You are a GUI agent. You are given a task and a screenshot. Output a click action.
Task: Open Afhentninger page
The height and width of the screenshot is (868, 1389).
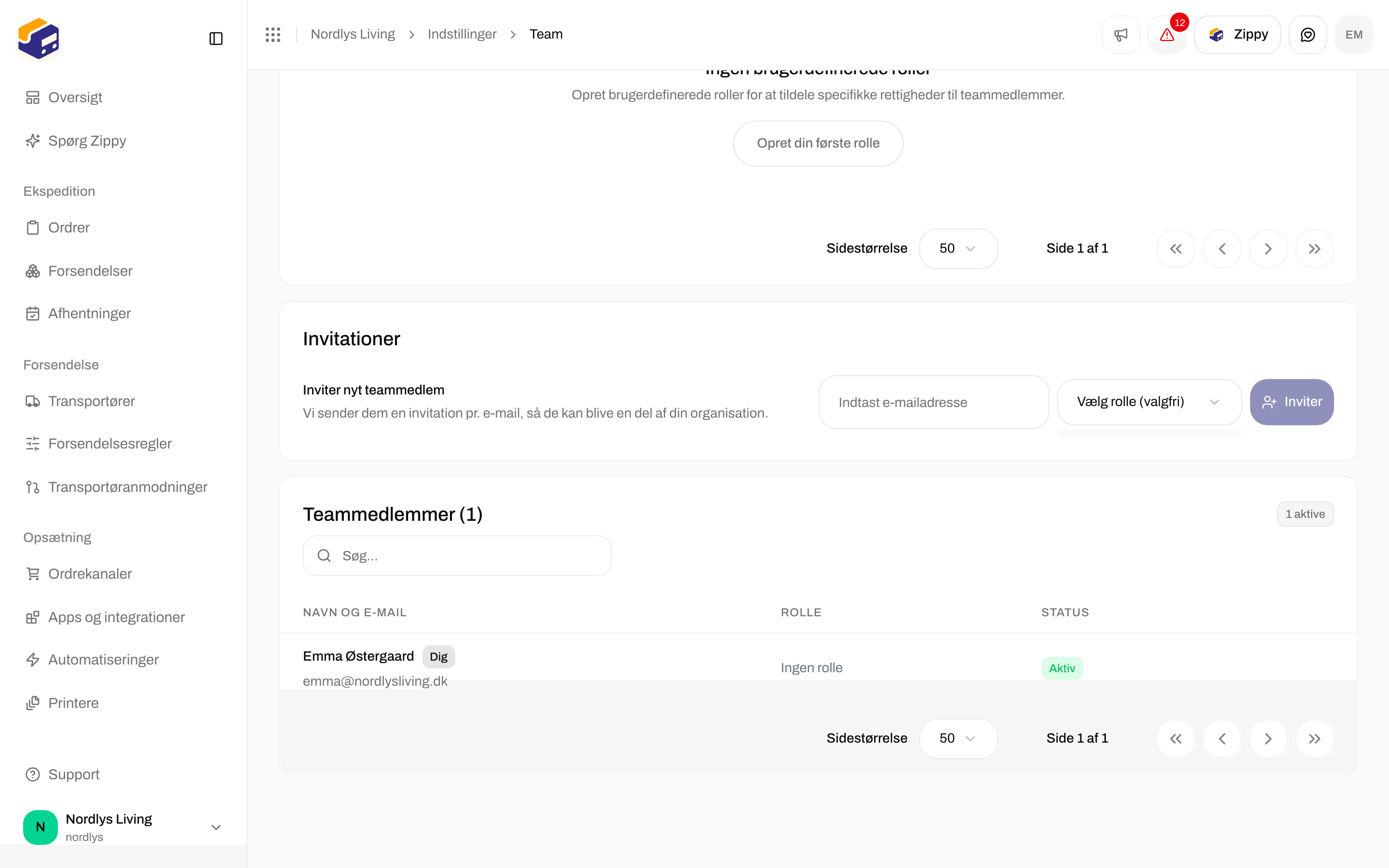[x=123, y=313]
